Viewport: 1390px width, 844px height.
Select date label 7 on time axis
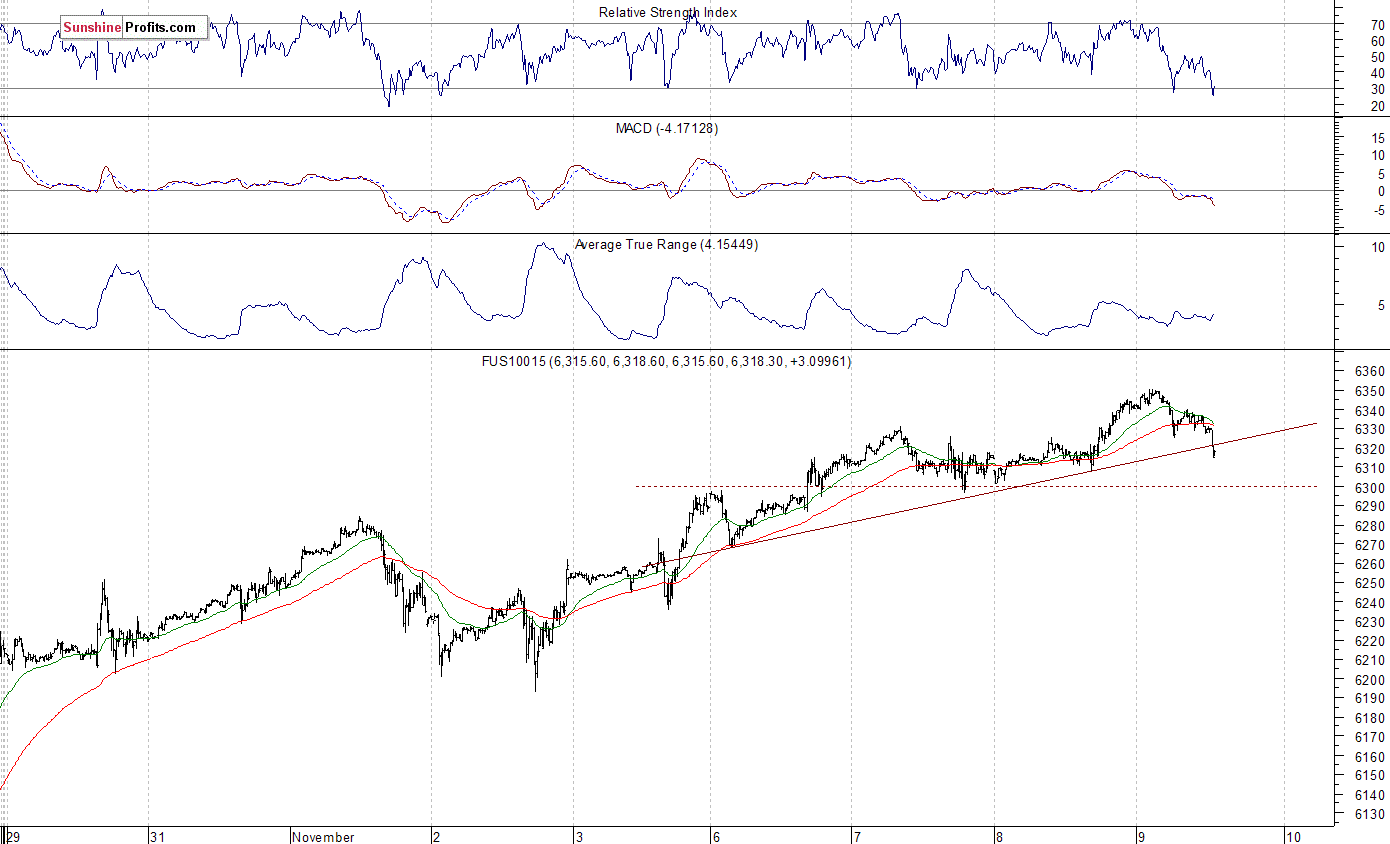(856, 837)
